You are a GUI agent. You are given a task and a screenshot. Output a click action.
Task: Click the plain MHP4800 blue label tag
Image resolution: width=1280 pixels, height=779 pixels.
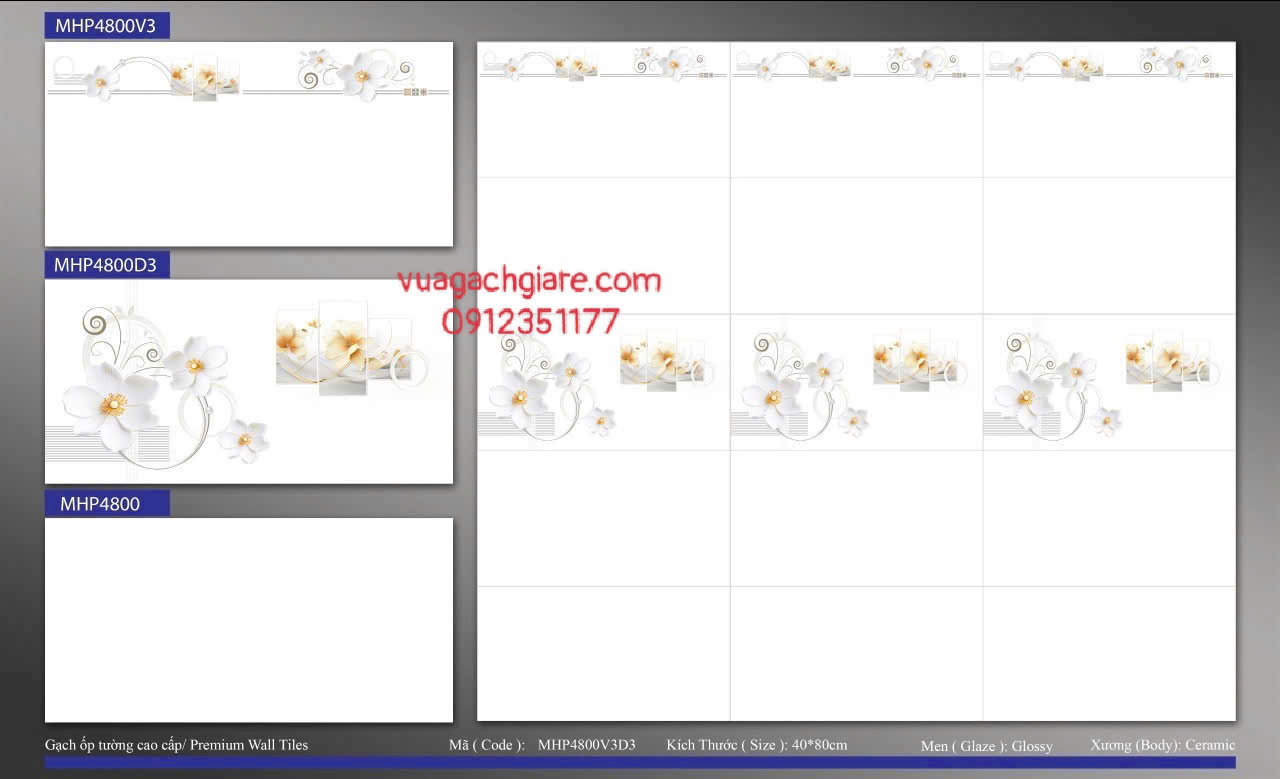(106, 504)
